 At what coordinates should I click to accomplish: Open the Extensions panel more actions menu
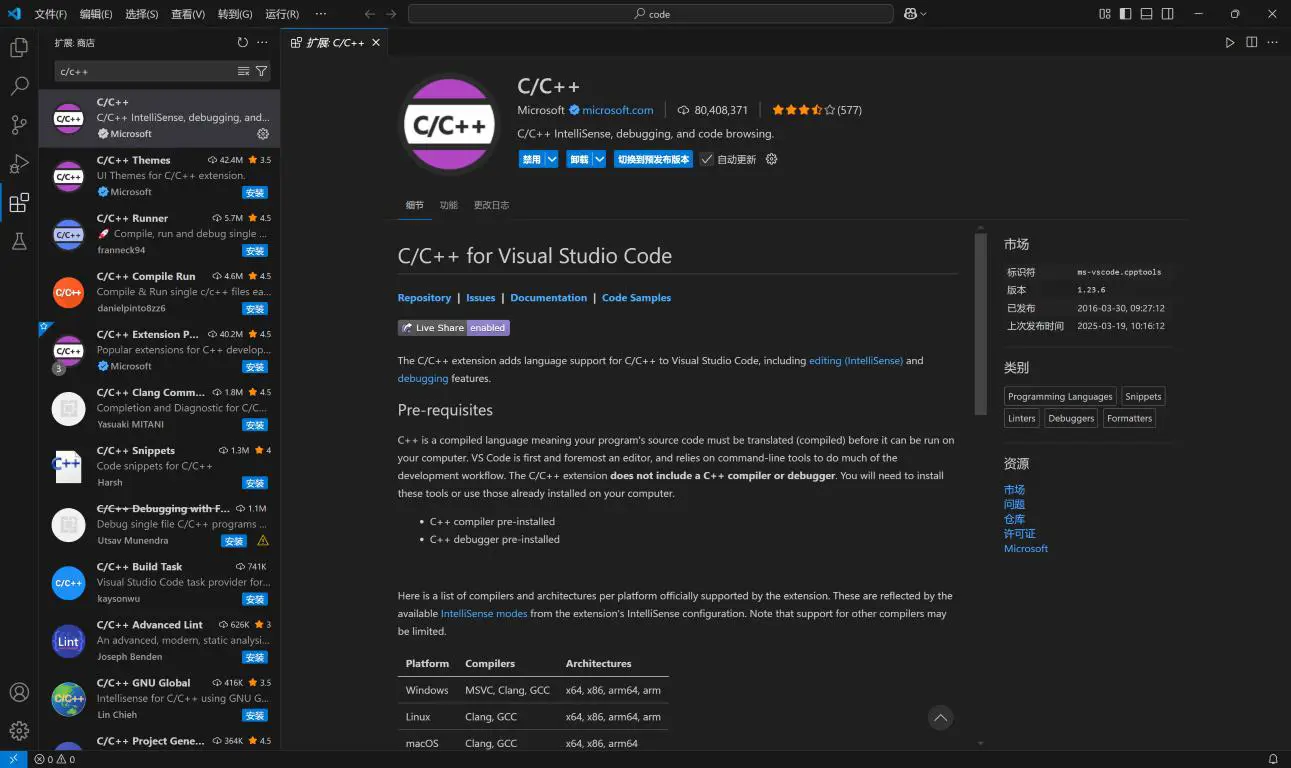(x=262, y=43)
